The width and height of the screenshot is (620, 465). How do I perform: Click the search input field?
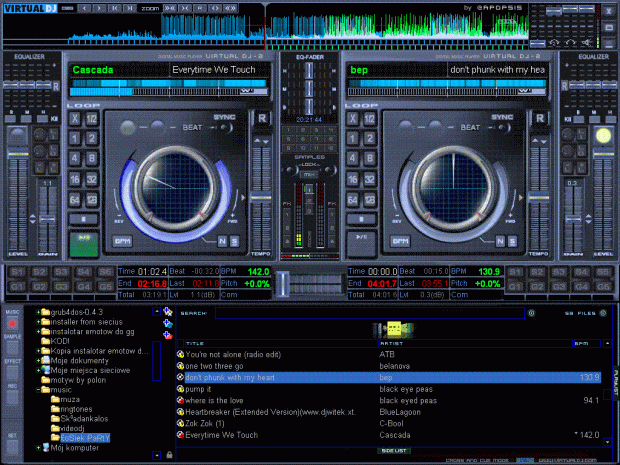click(x=370, y=313)
